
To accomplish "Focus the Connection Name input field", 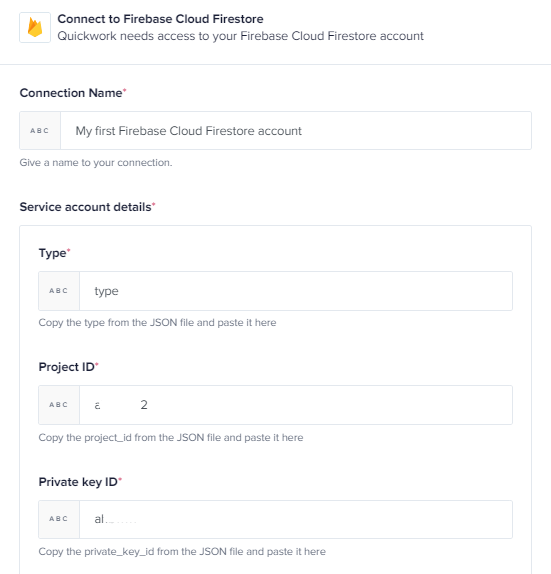I will coord(296,131).
